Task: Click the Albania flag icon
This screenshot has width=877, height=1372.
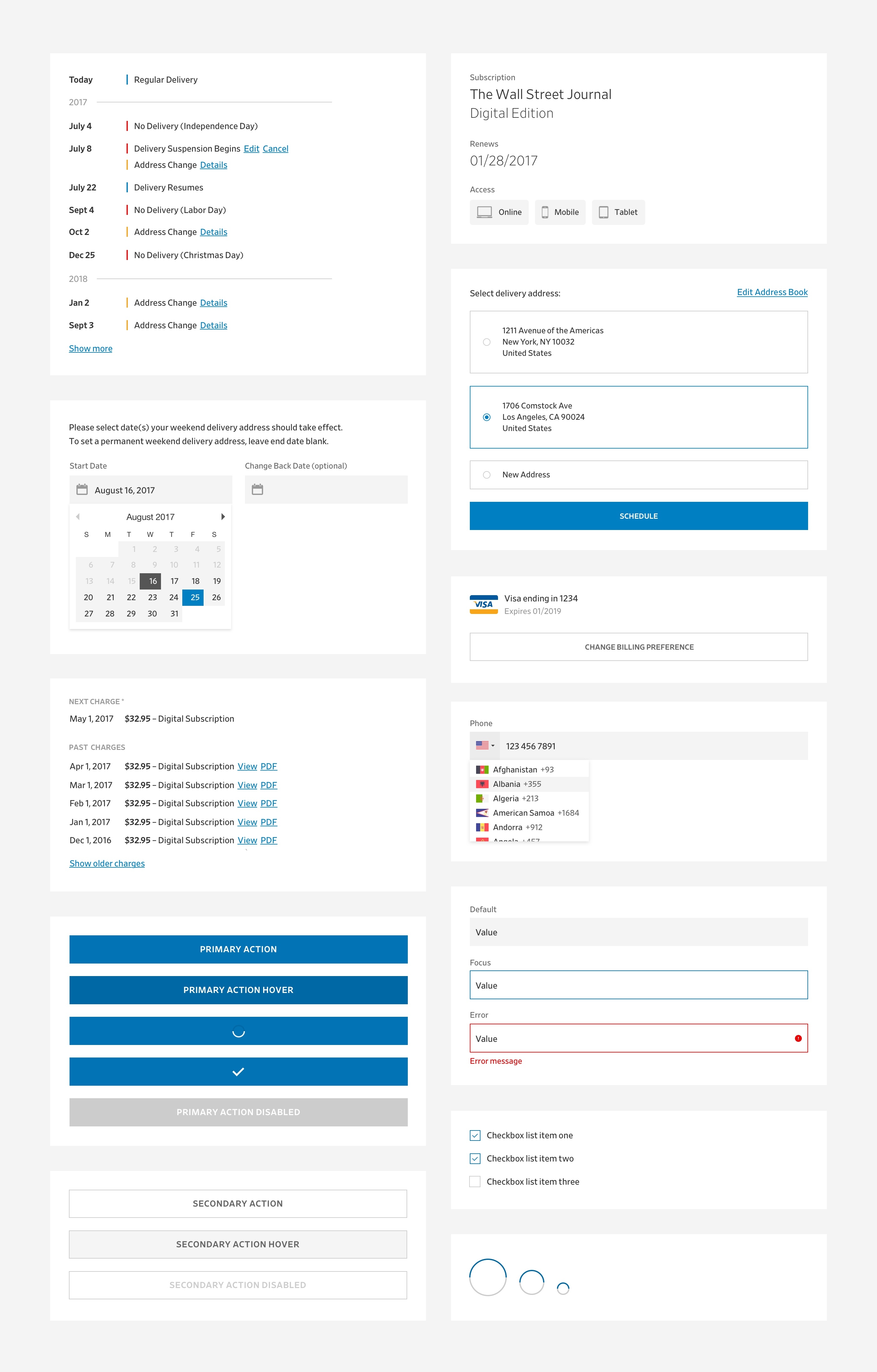Action: click(x=481, y=784)
